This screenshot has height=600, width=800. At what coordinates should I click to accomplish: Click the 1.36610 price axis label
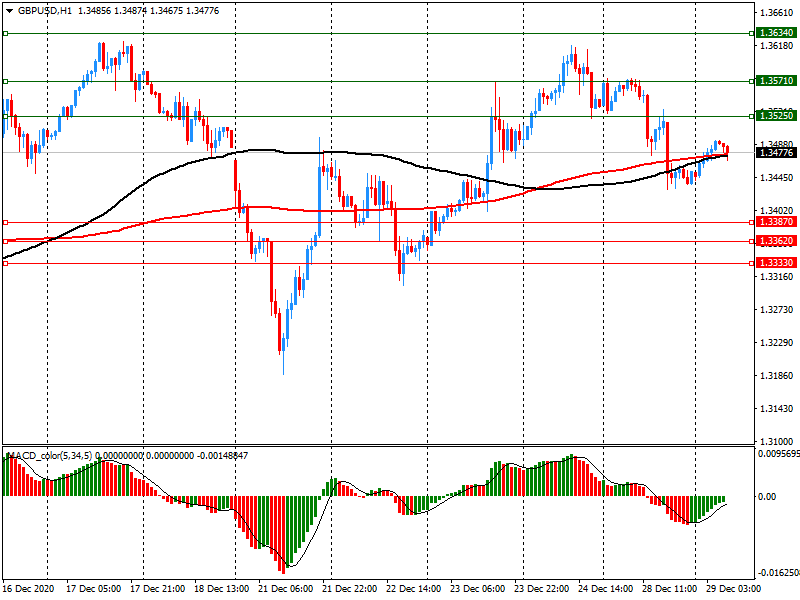click(x=777, y=13)
